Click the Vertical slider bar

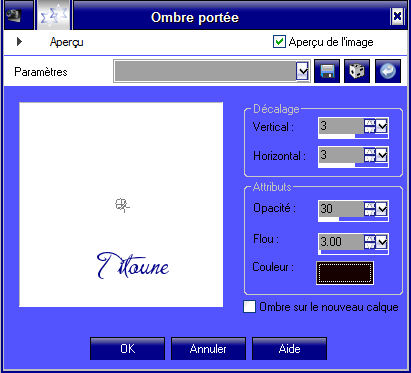pos(353,136)
